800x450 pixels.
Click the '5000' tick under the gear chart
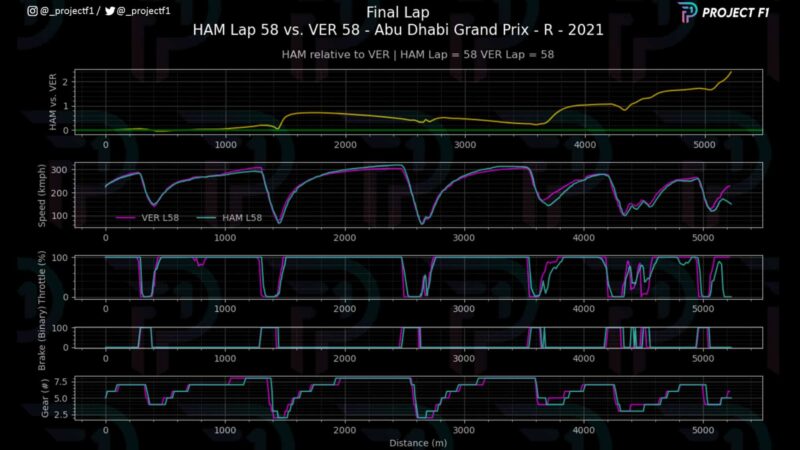coord(703,430)
